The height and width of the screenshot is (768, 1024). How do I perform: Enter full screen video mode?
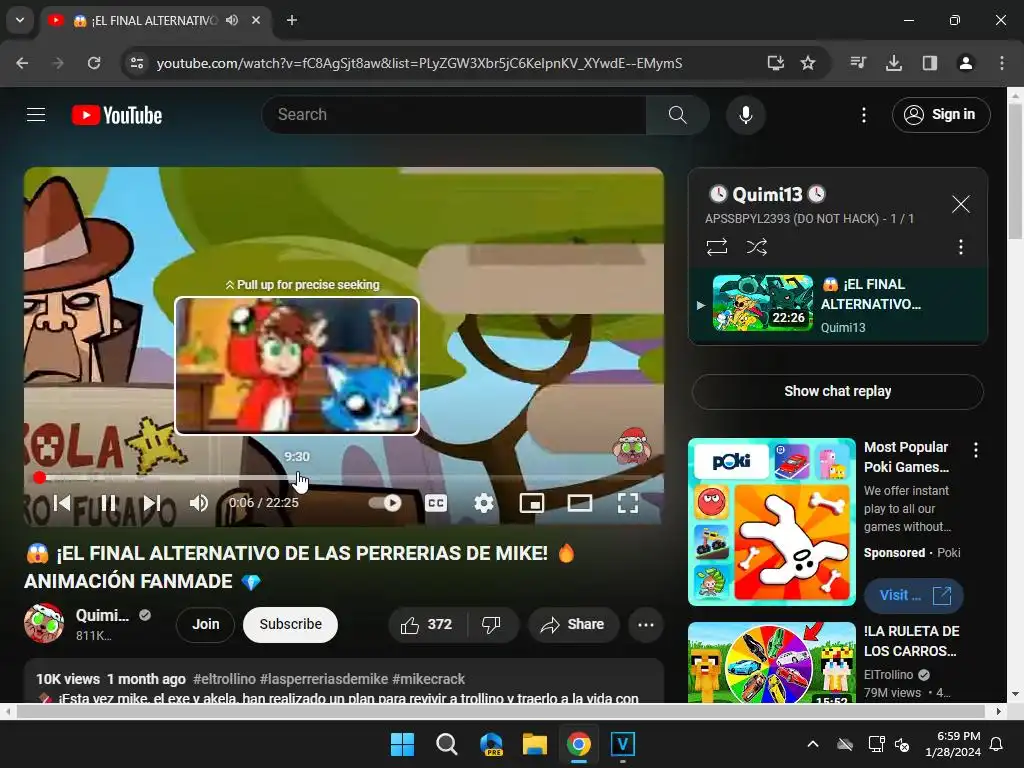pos(628,503)
